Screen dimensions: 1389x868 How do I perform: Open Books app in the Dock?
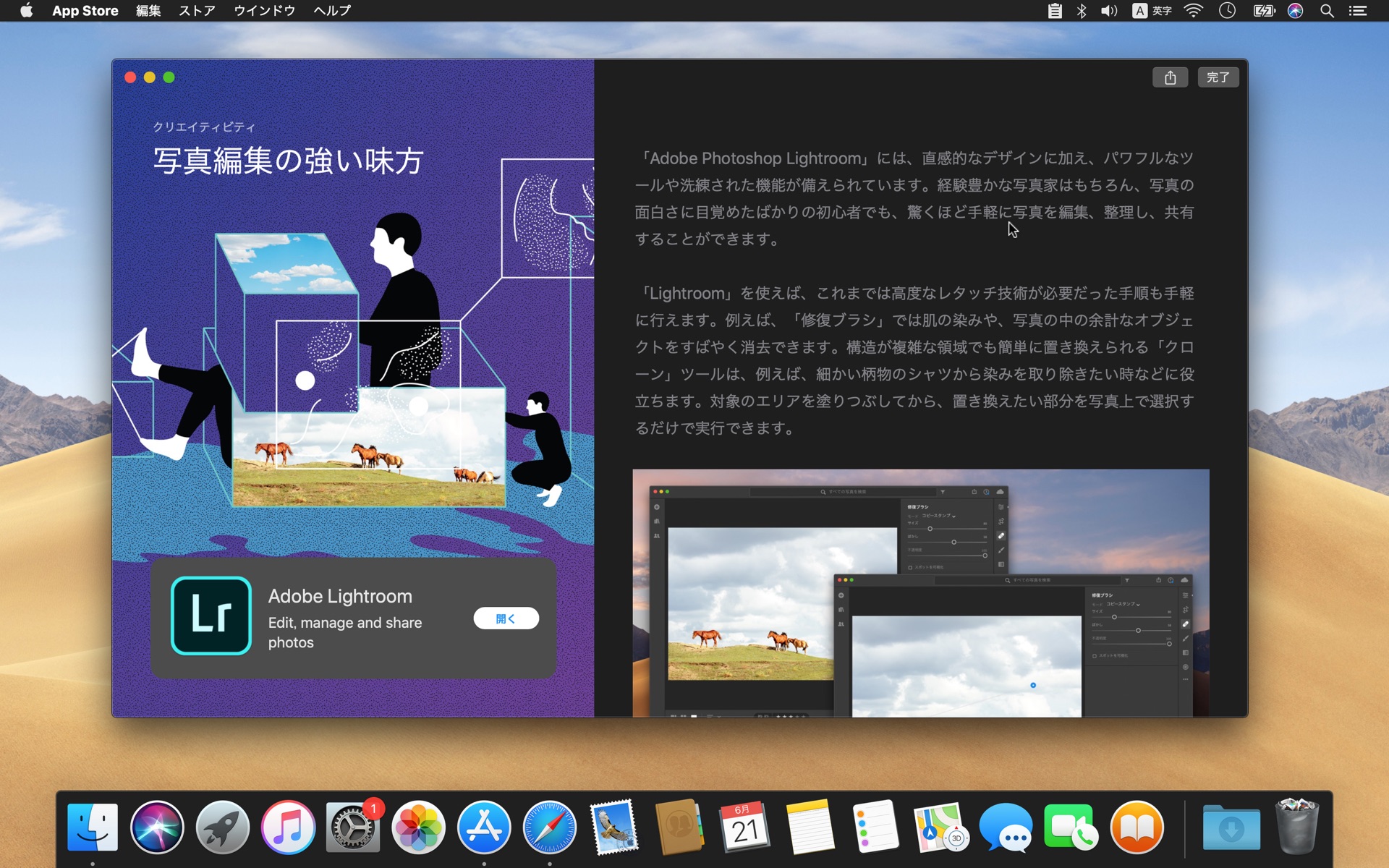point(1137,827)
